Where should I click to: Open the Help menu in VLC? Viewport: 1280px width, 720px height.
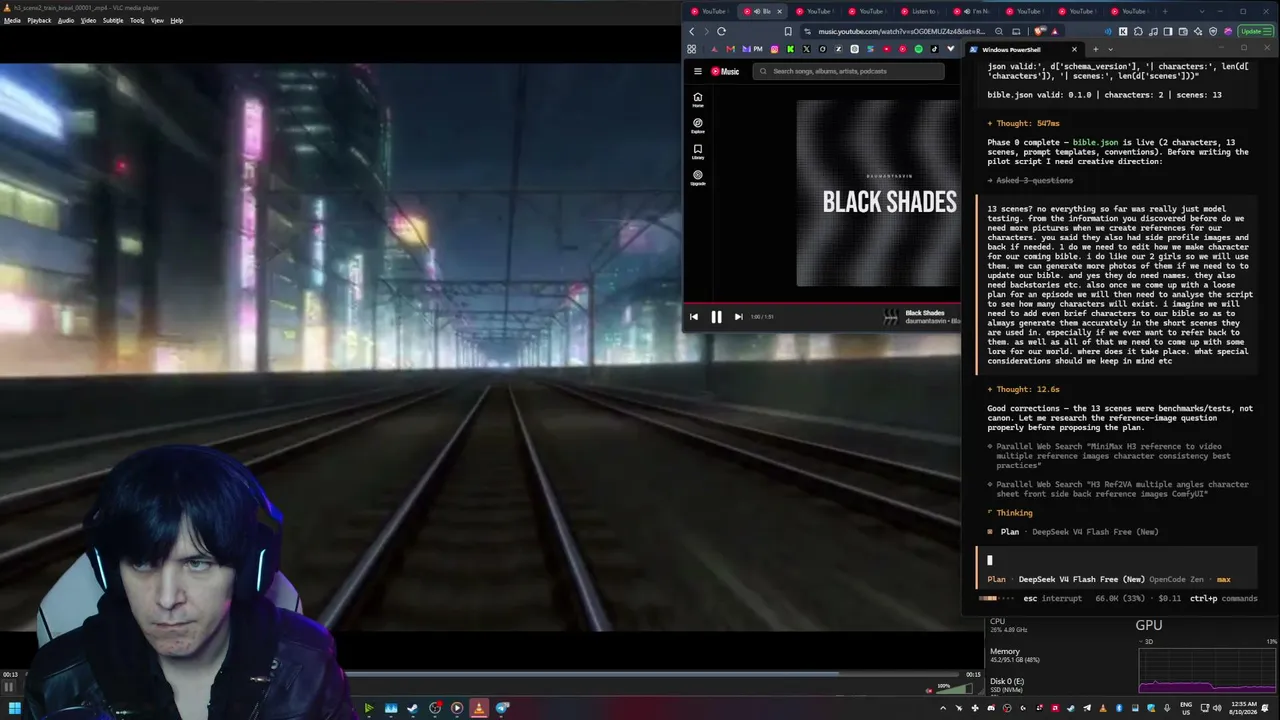(177, 20)
